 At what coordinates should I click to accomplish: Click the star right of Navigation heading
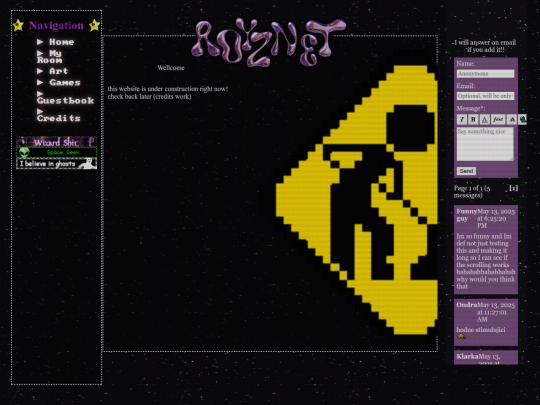coord(94,25)
